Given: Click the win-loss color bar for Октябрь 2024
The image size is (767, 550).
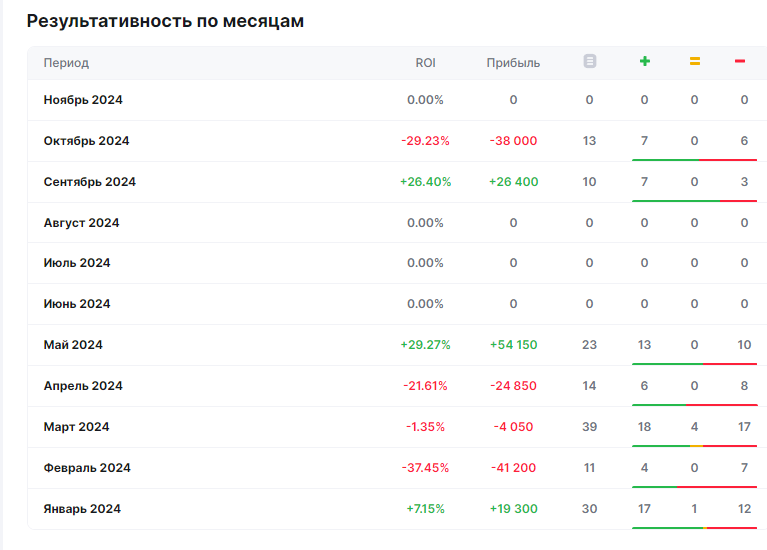Looking at the screenshot, I should coord(694,159).
